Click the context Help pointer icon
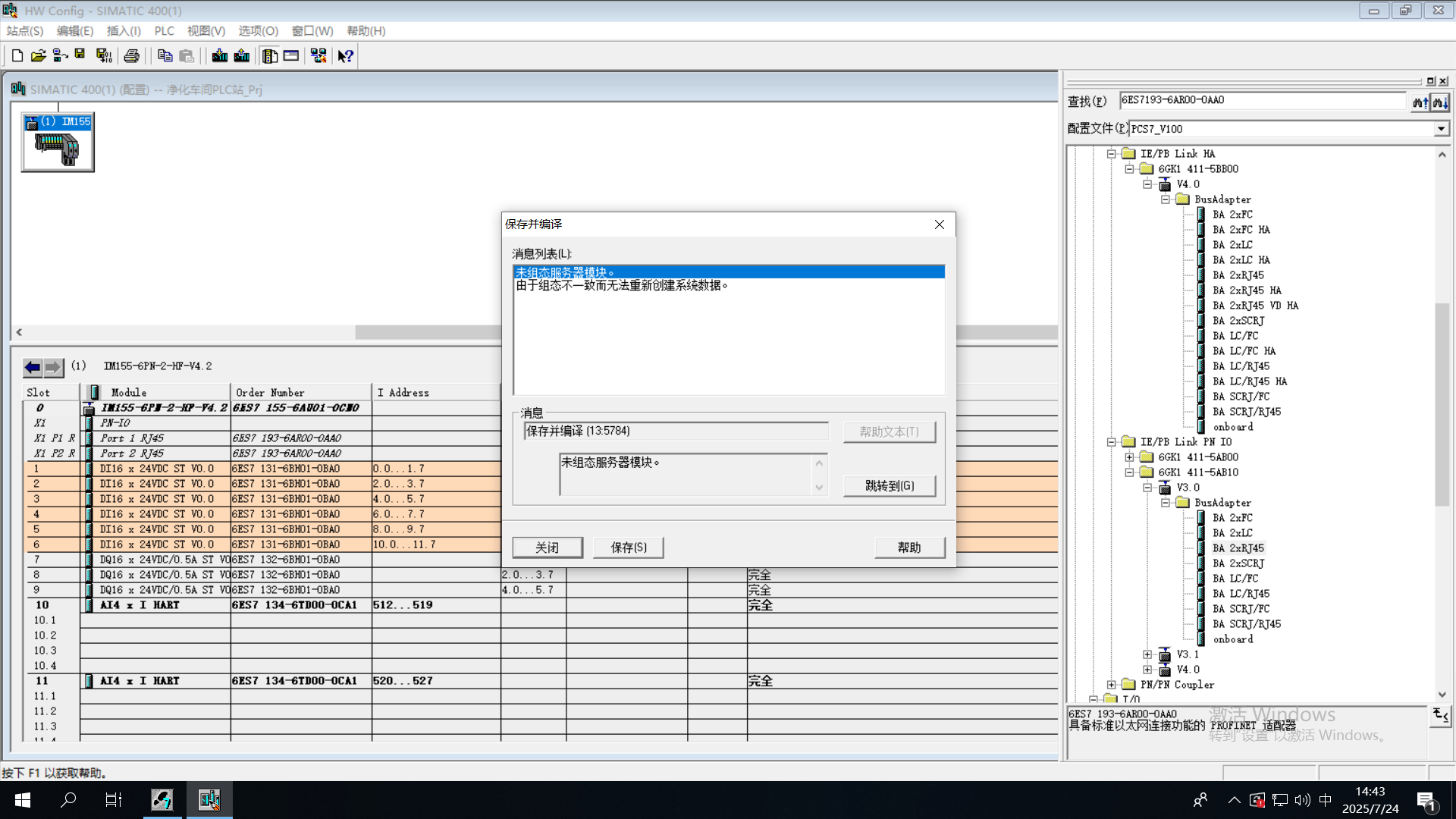Viewport: 1456px width, 819px height. point(346,55)
